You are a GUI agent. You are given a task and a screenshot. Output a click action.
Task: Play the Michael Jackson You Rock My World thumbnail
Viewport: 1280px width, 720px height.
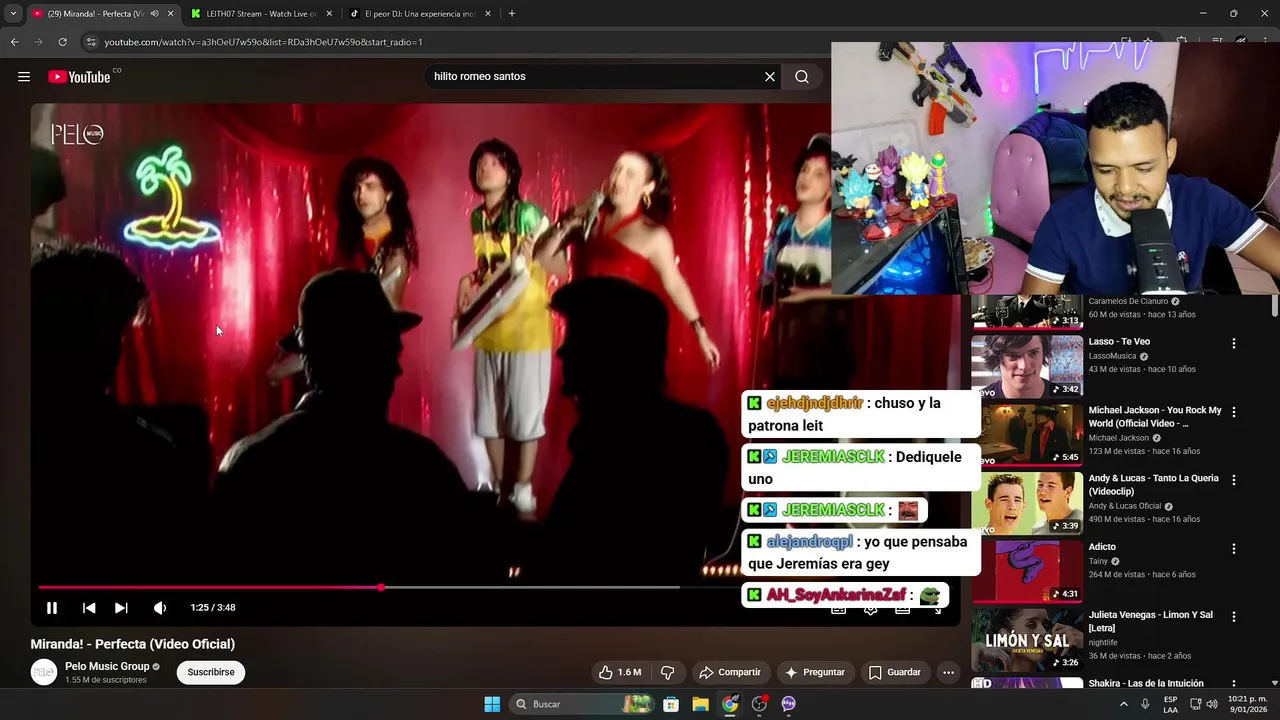coord(1027,434)
